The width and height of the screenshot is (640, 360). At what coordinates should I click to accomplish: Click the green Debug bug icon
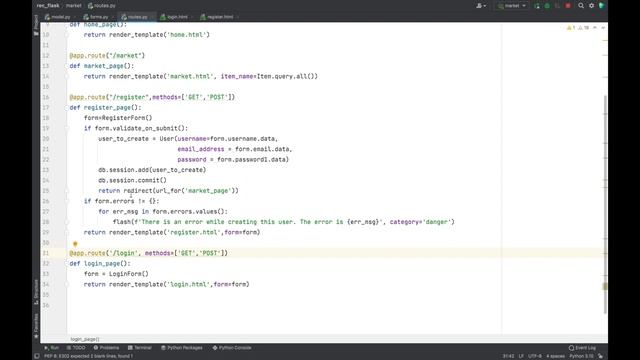(547, 6)
